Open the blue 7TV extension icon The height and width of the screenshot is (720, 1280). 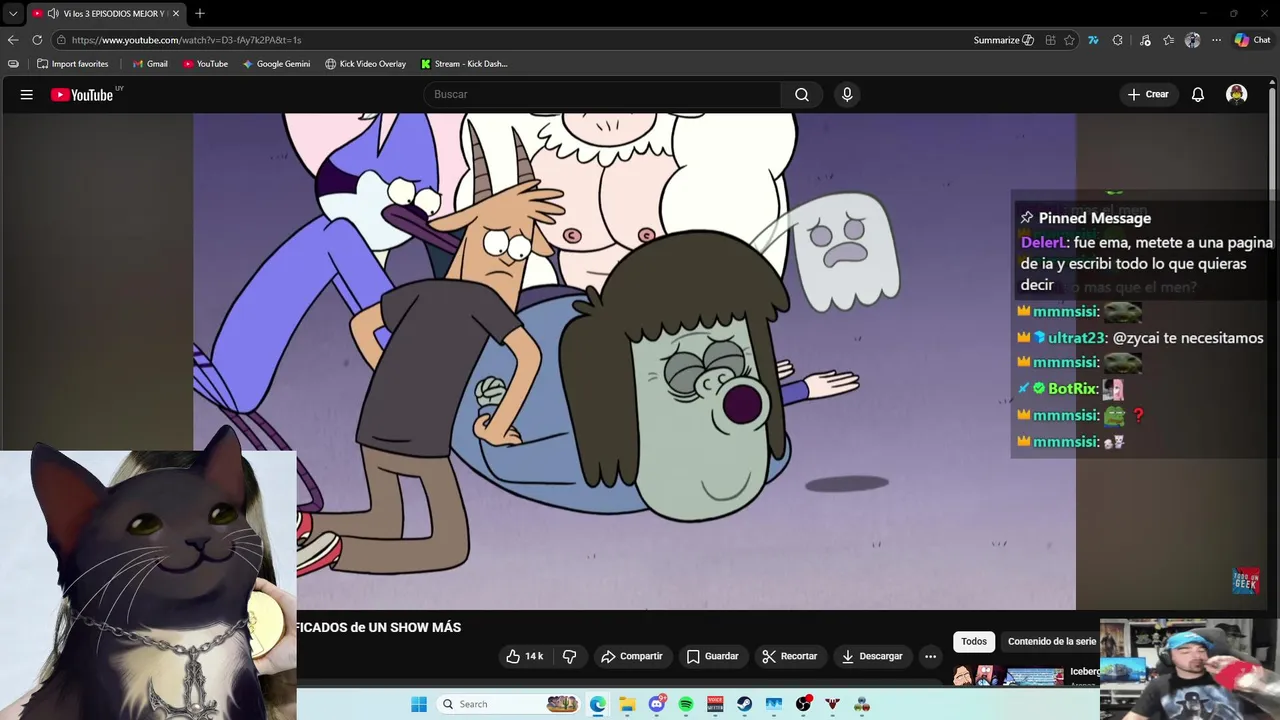pos(1093,40)
